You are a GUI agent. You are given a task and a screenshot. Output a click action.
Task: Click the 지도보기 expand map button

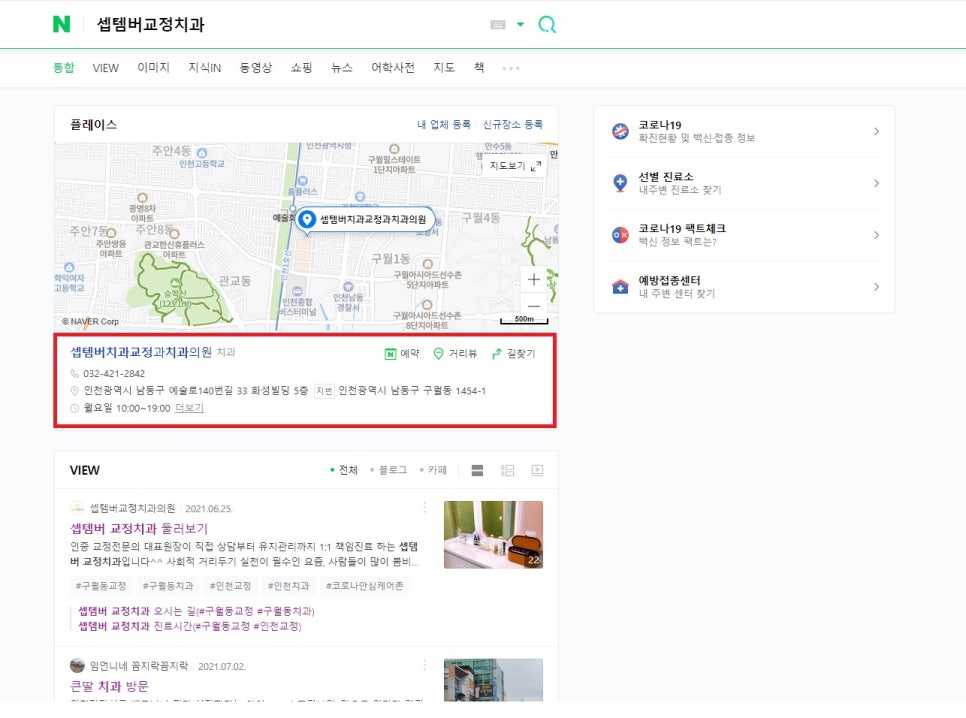click(x=515, y=166)
